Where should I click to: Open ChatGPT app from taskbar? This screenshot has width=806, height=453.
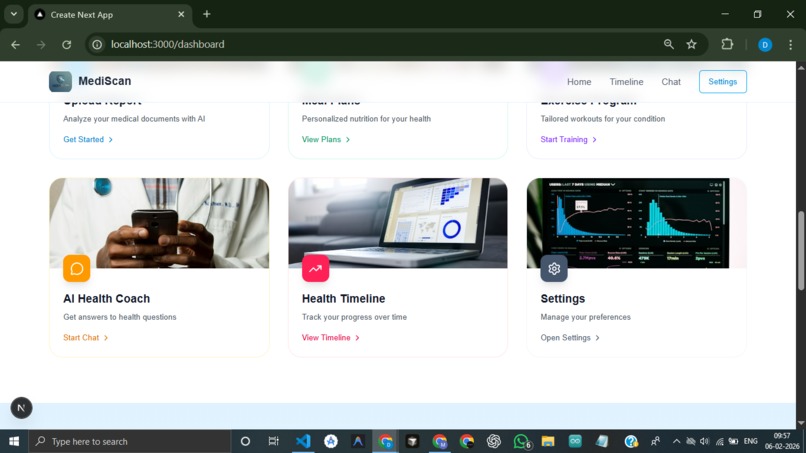click(x=493, y=441)
